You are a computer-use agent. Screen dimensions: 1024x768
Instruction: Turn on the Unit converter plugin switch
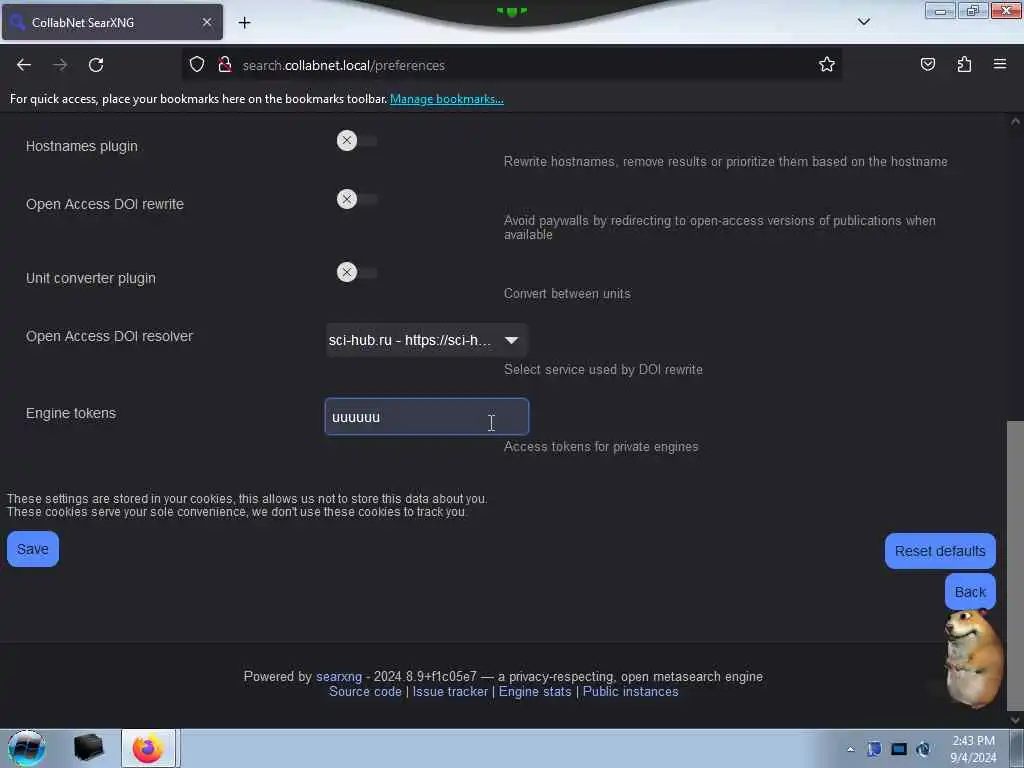[357, 272]
